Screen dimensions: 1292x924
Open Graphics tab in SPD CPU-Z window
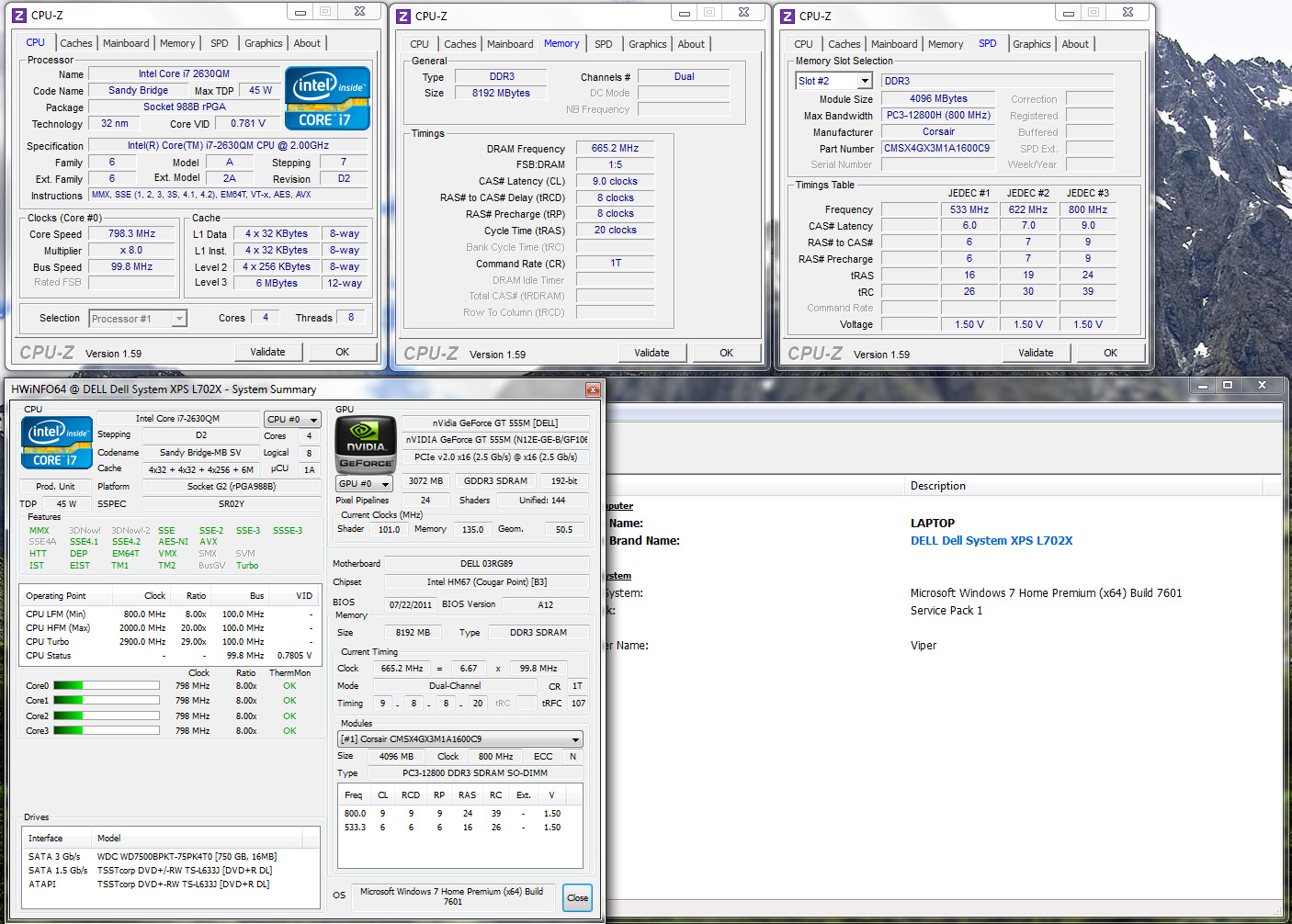[x=1032, y=44]
